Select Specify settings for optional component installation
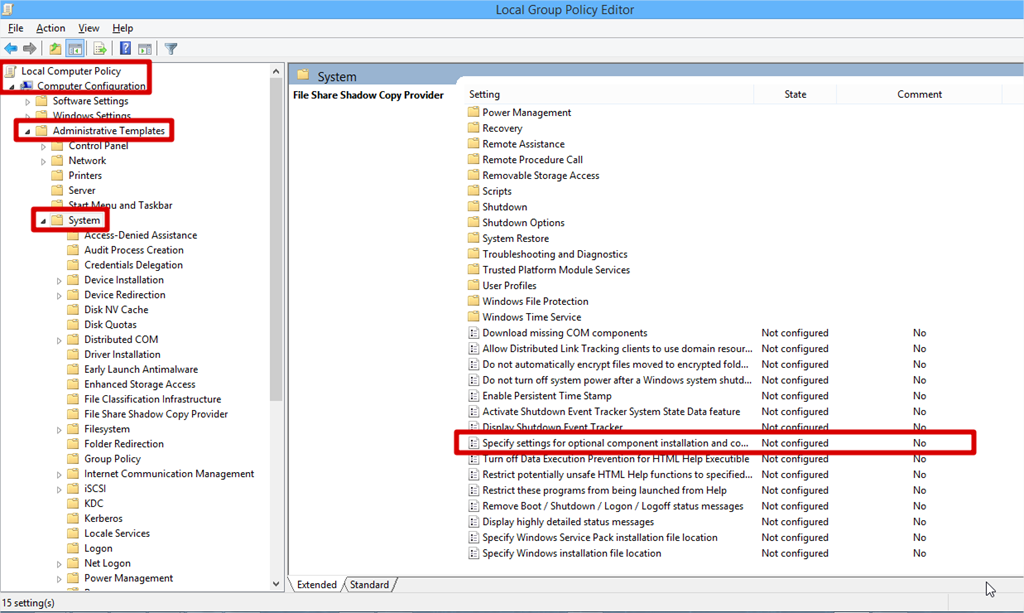 [614, 443]
